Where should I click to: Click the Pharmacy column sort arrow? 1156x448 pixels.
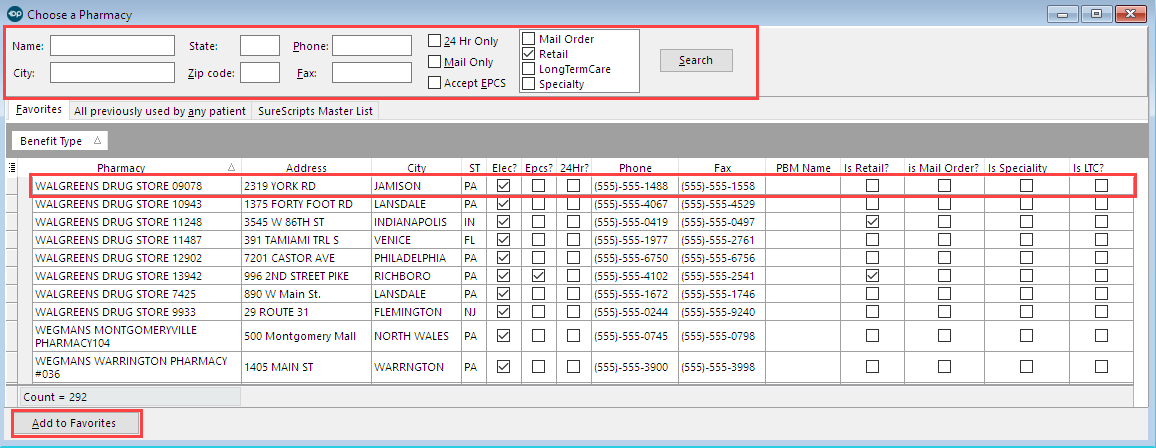[x=231, y=167]
